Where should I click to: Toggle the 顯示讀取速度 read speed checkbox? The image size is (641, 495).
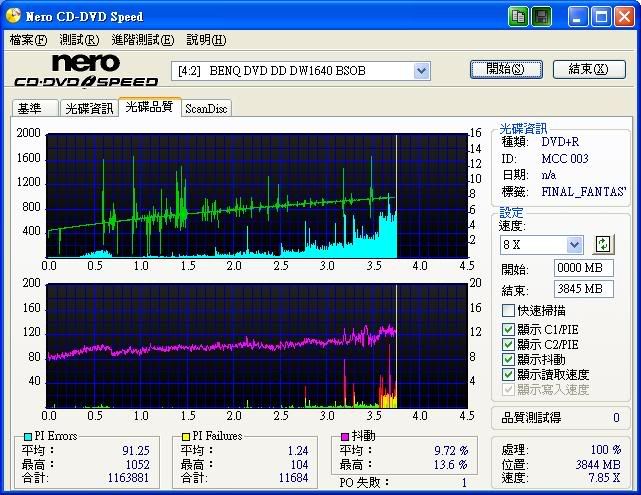508,374
